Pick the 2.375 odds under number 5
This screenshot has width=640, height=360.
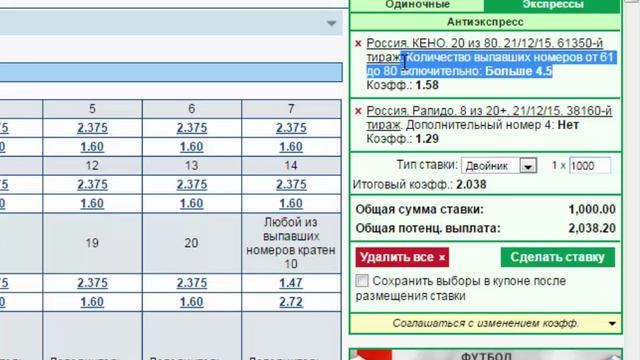point(92,128)
